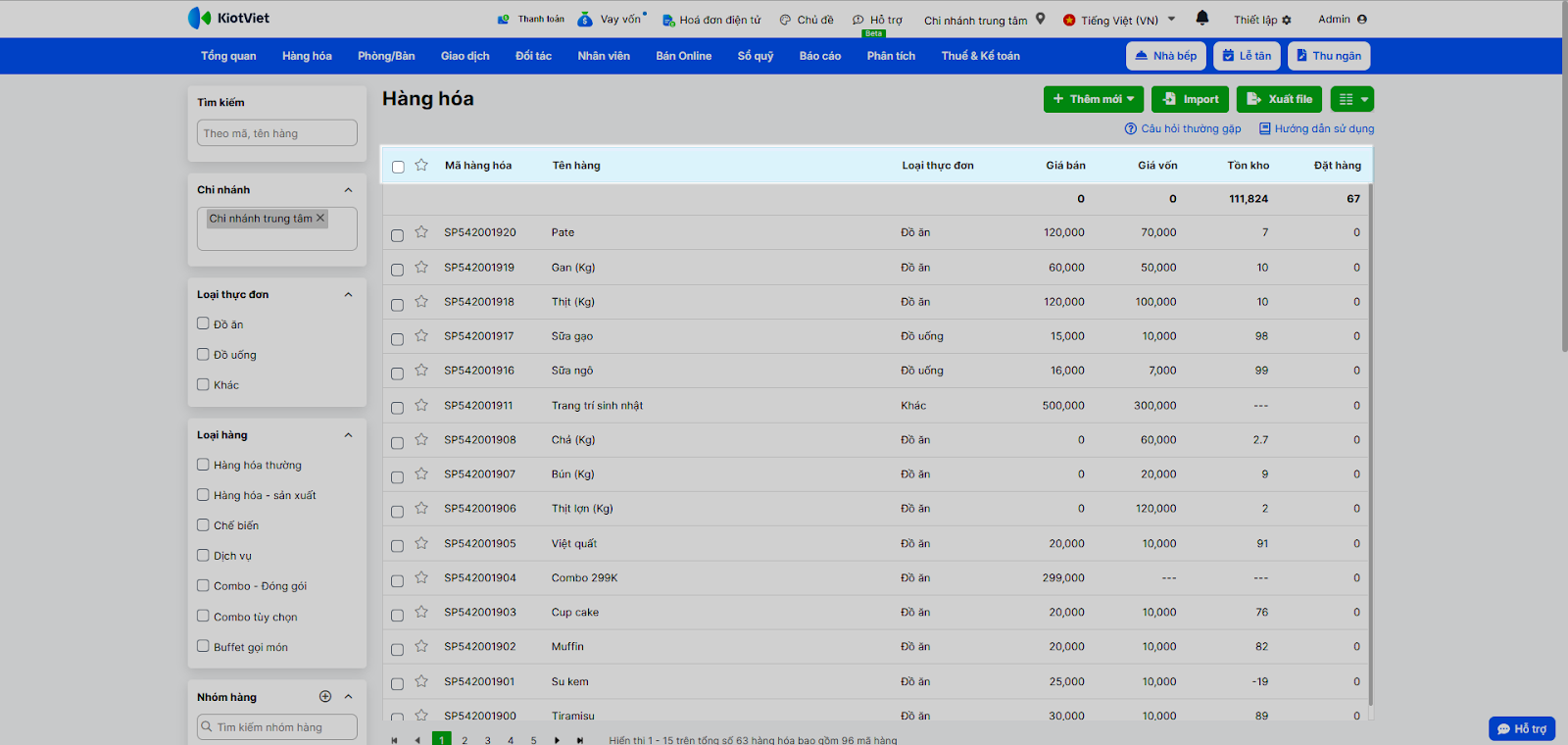
Task: Check the Hàng hóa thường filter
Action: click(x=203, y=465)
